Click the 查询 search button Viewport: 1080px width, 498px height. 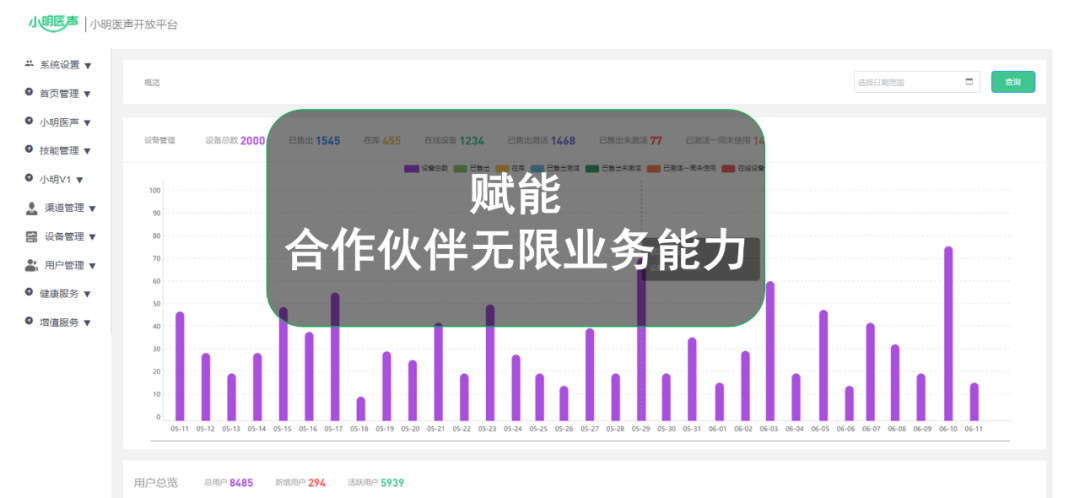coord(1012,82)
